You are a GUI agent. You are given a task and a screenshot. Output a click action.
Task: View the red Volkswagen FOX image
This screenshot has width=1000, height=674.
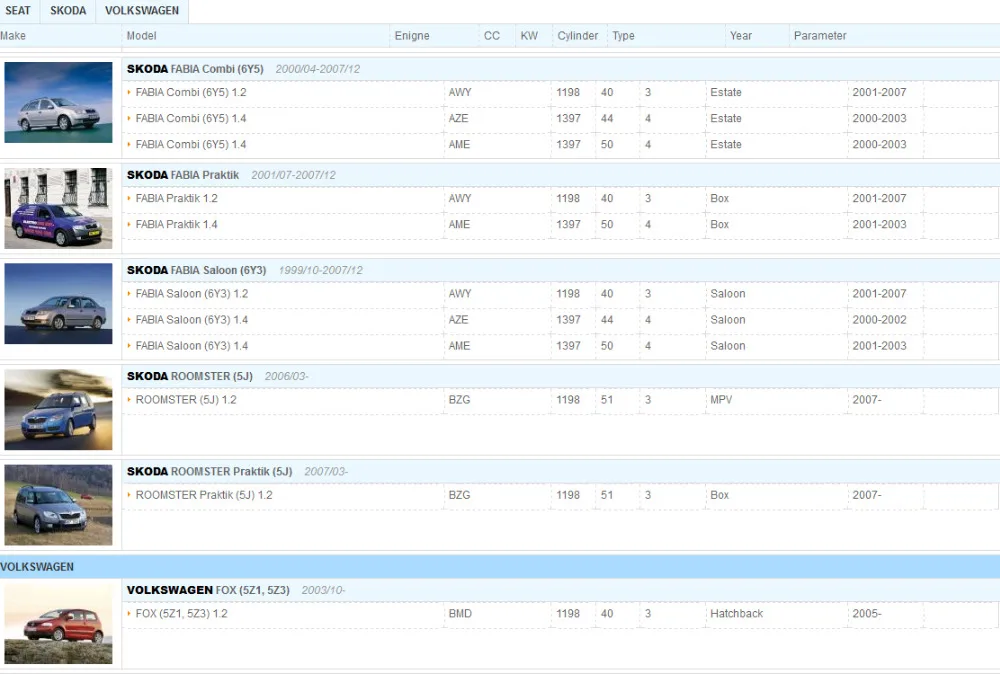pos(58,624)
